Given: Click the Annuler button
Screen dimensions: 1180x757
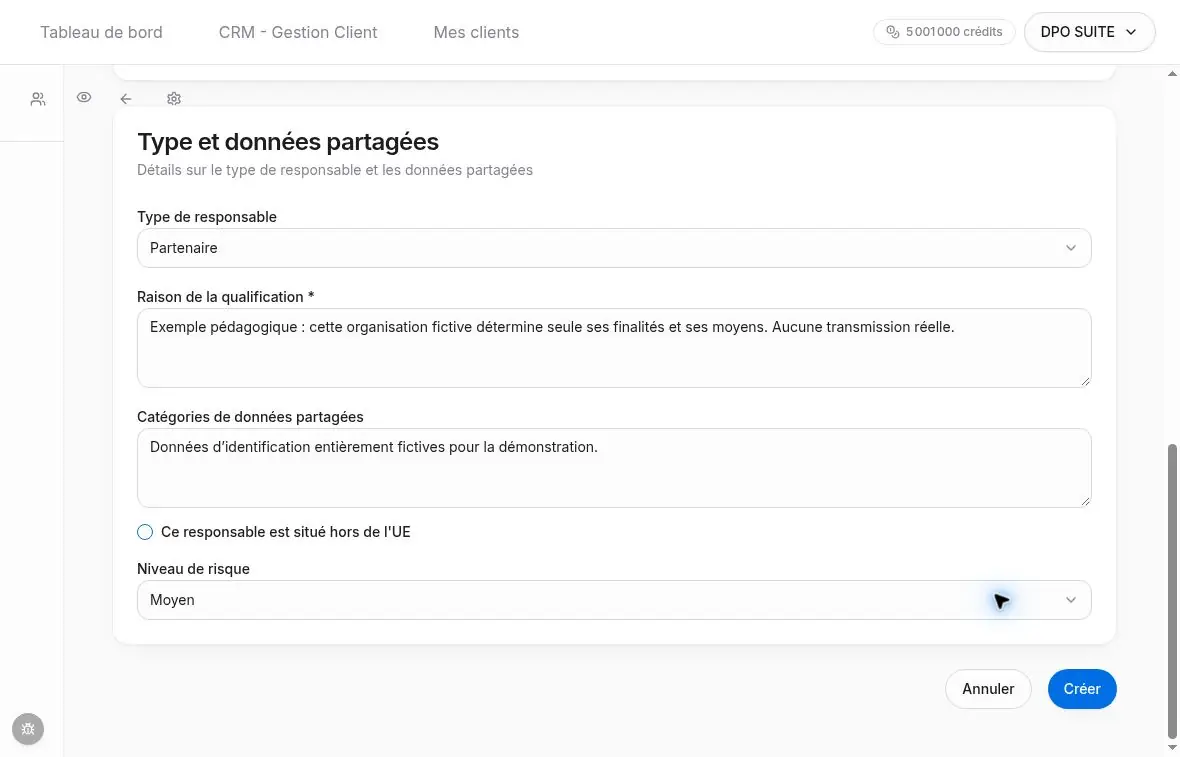Looking at the screenshot, I should [987, 689].
